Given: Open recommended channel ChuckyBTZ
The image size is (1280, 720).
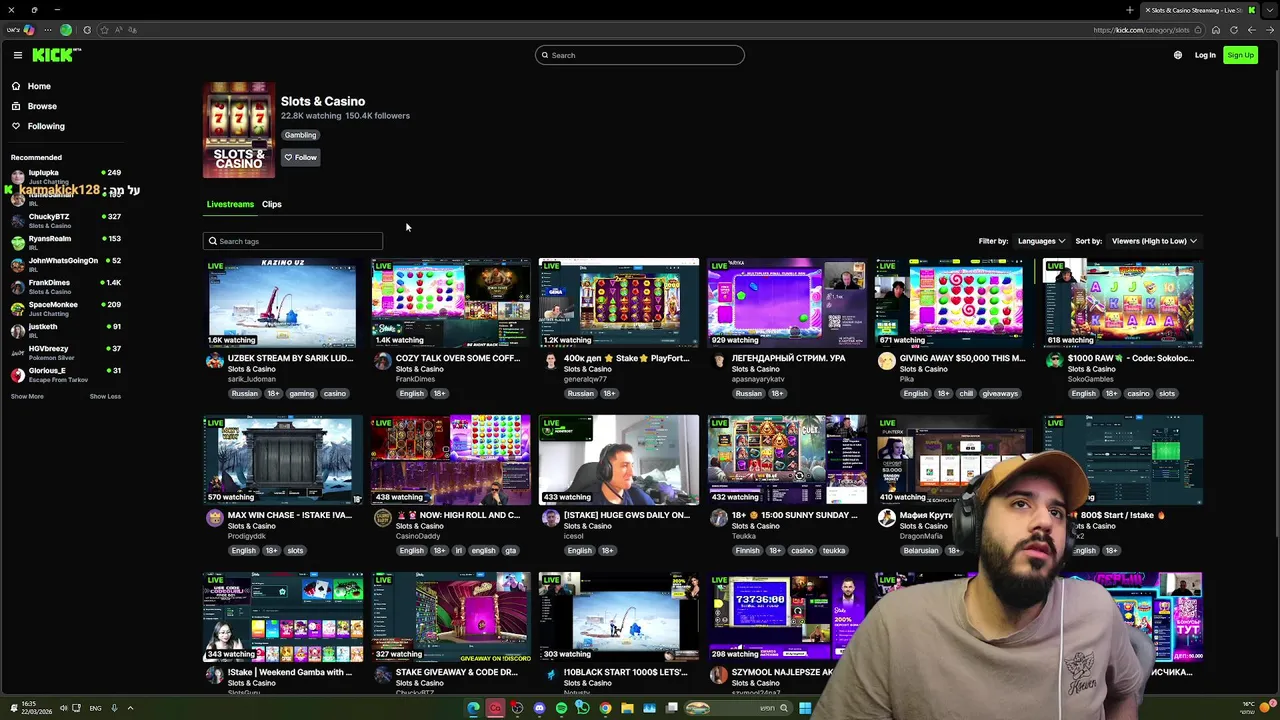Looking at the screenshot, I should (x=65, y=220).
